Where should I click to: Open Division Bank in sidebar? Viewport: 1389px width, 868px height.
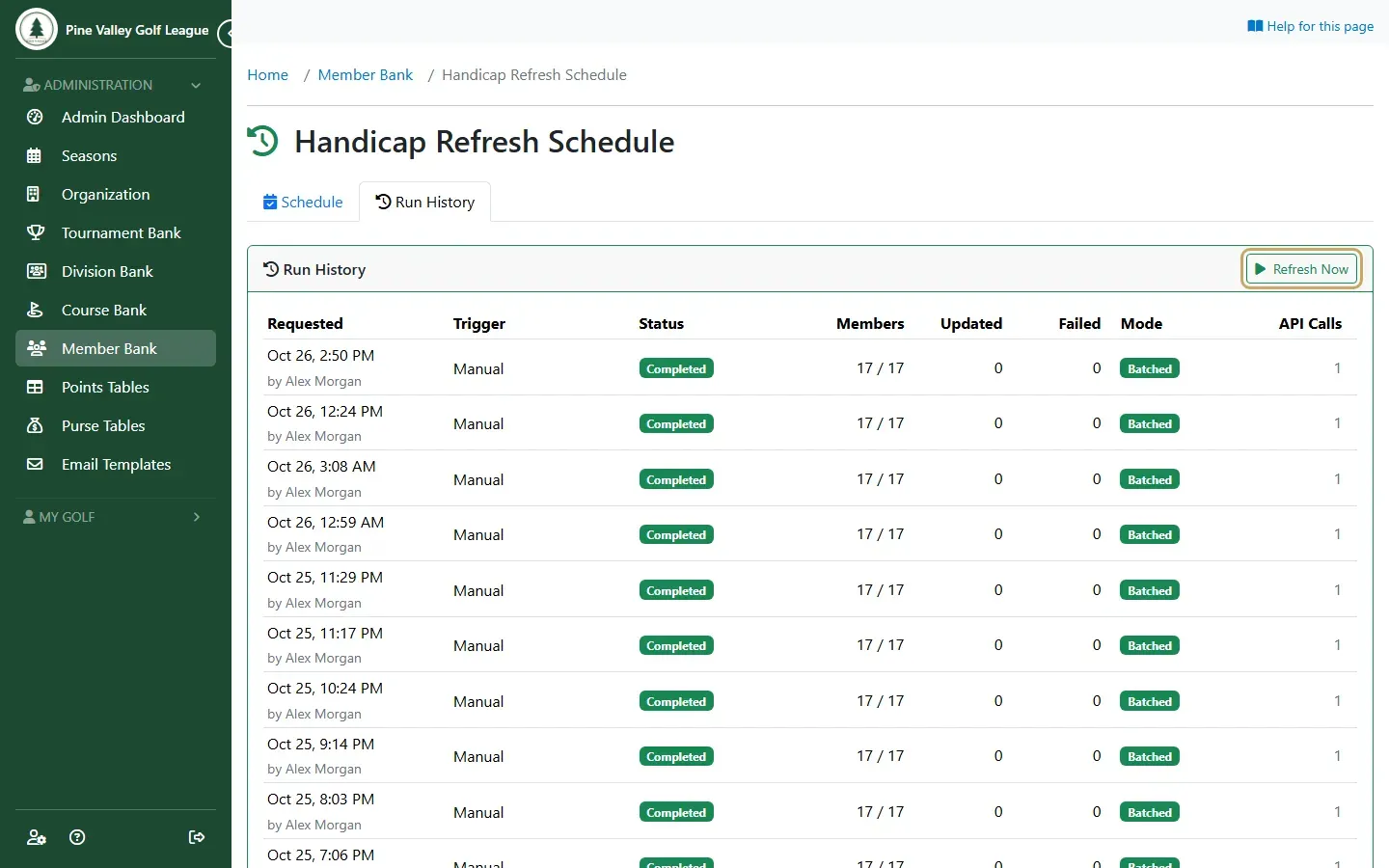[116, 271]
